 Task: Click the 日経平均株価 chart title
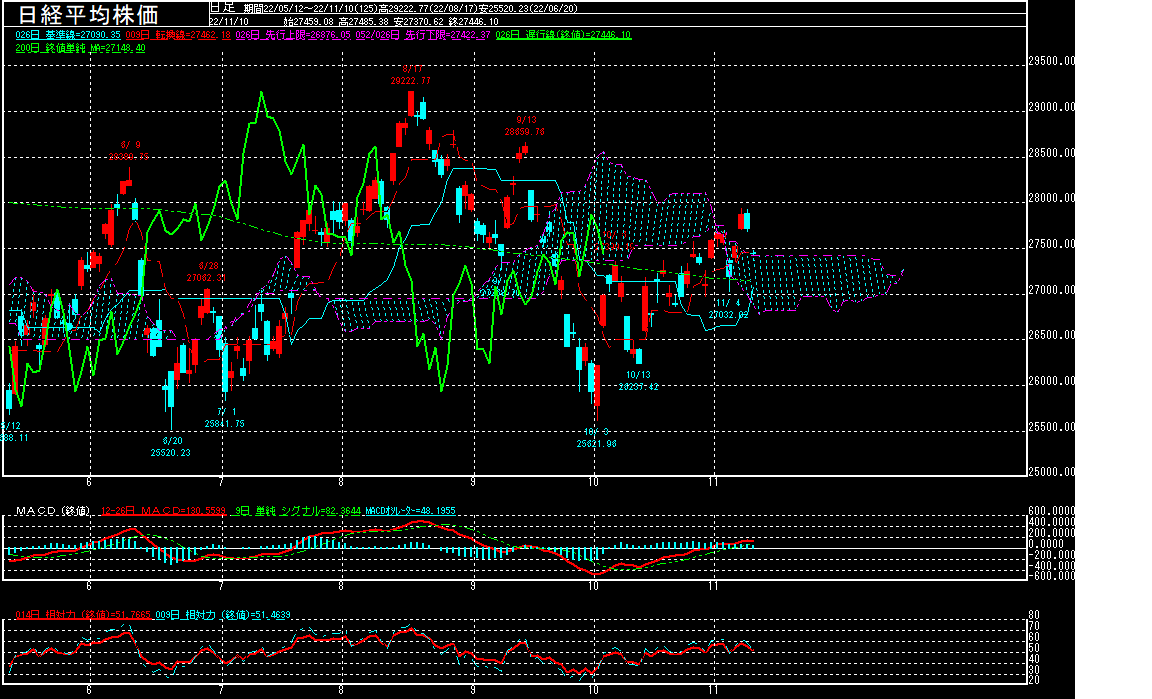coord(87,14)
